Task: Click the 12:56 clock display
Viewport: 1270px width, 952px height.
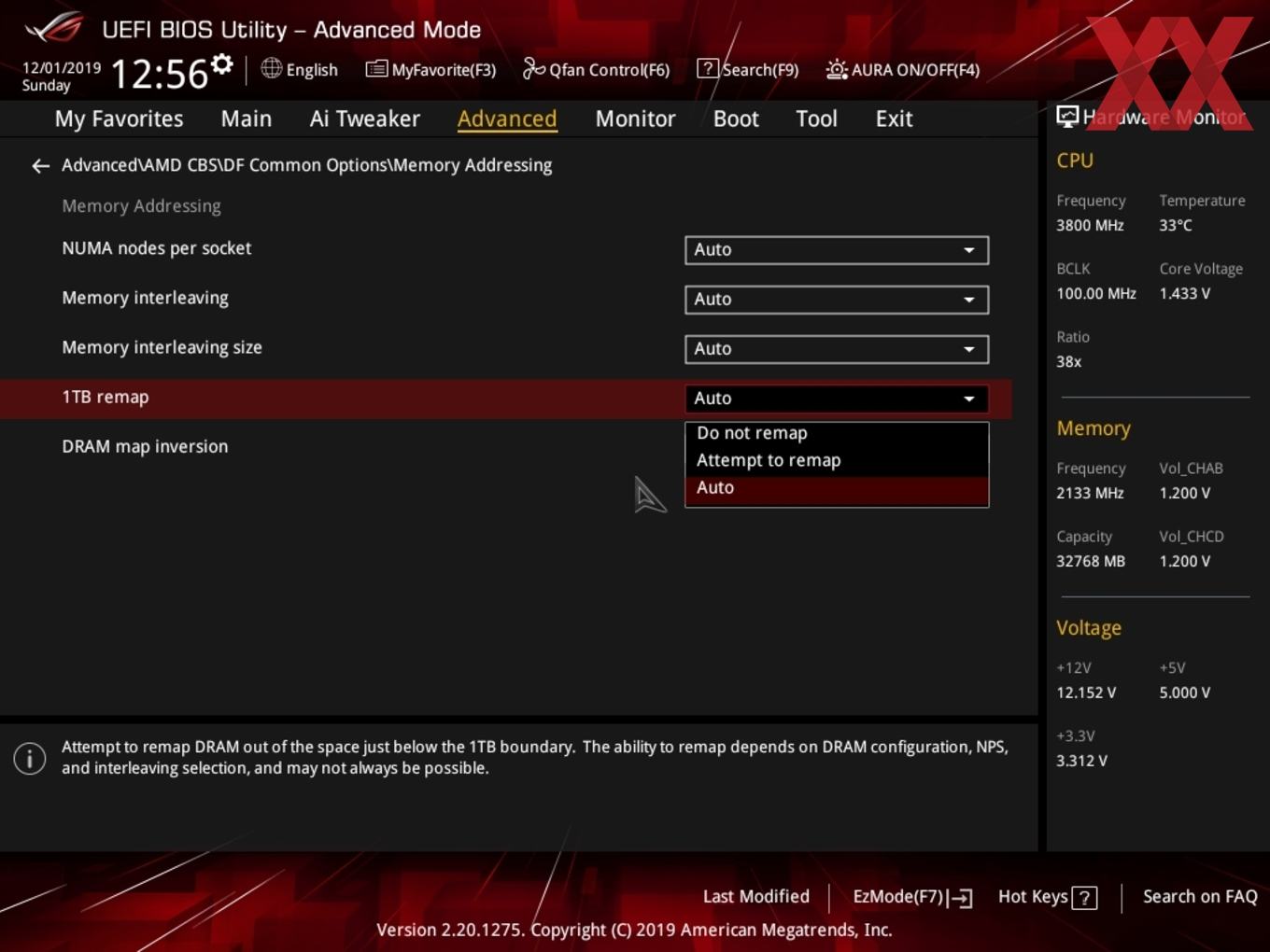Action: [x=159, y=74]
